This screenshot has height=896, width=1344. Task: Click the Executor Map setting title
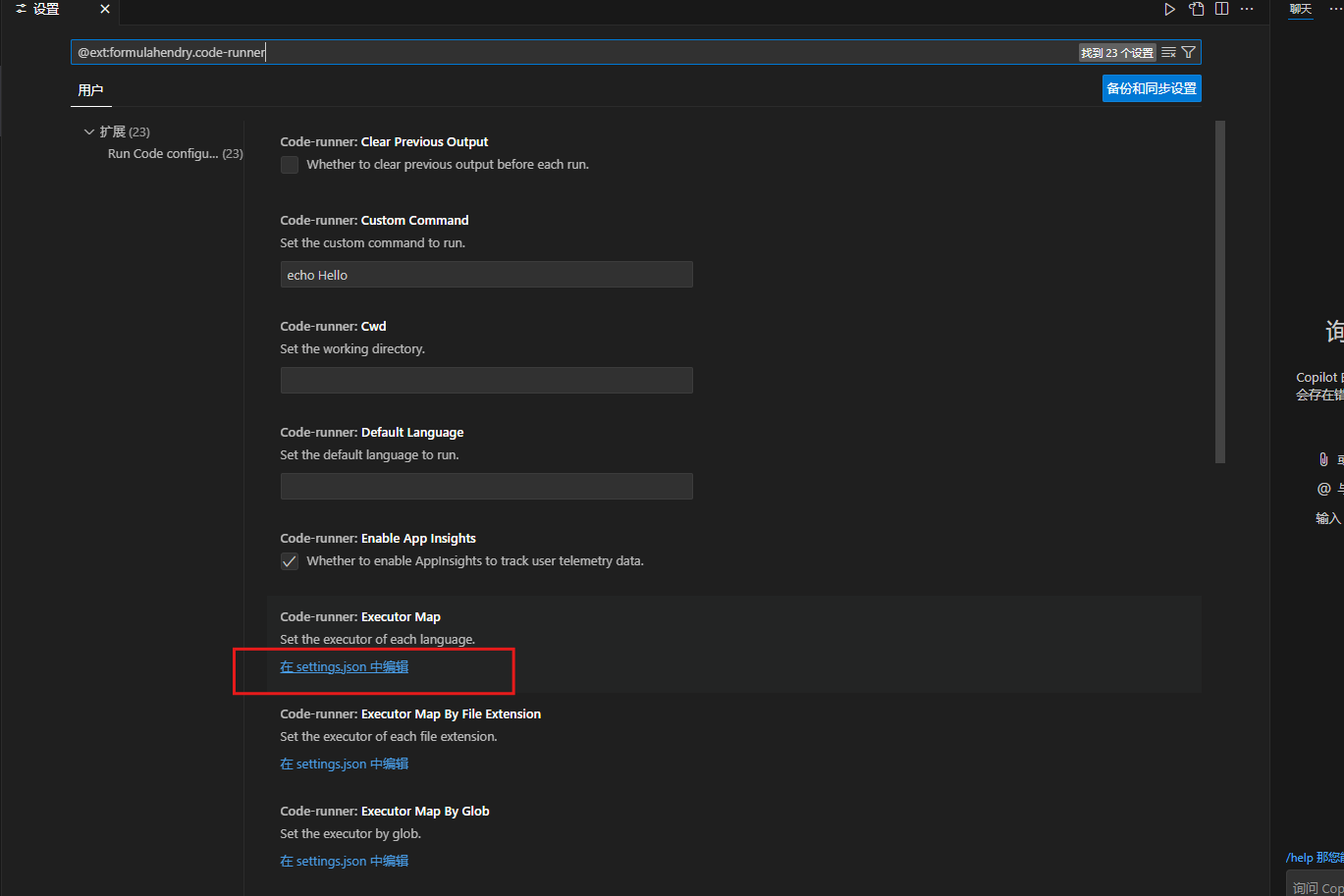coord(360,616)
